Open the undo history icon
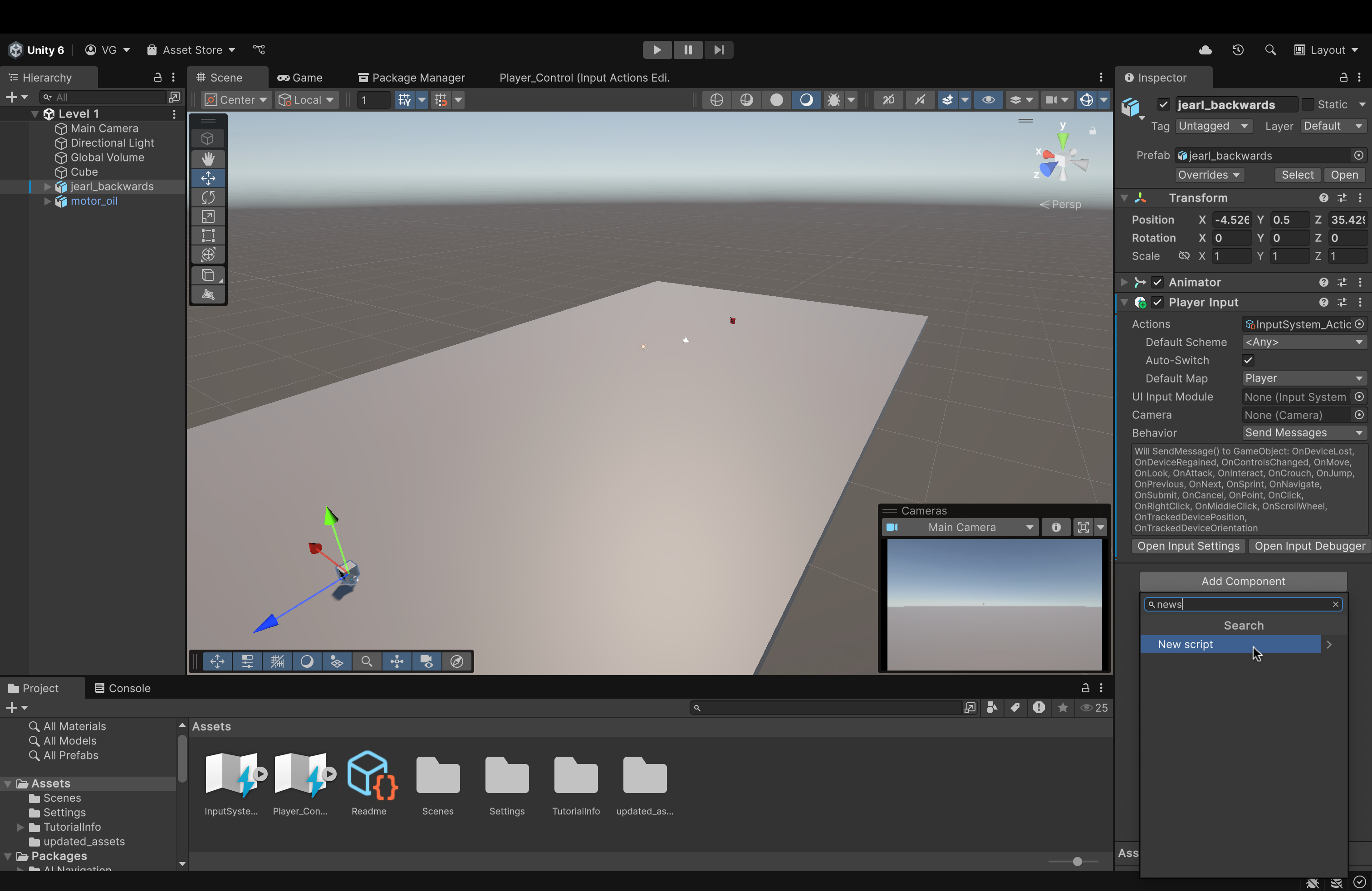 tap(1238, 50)
